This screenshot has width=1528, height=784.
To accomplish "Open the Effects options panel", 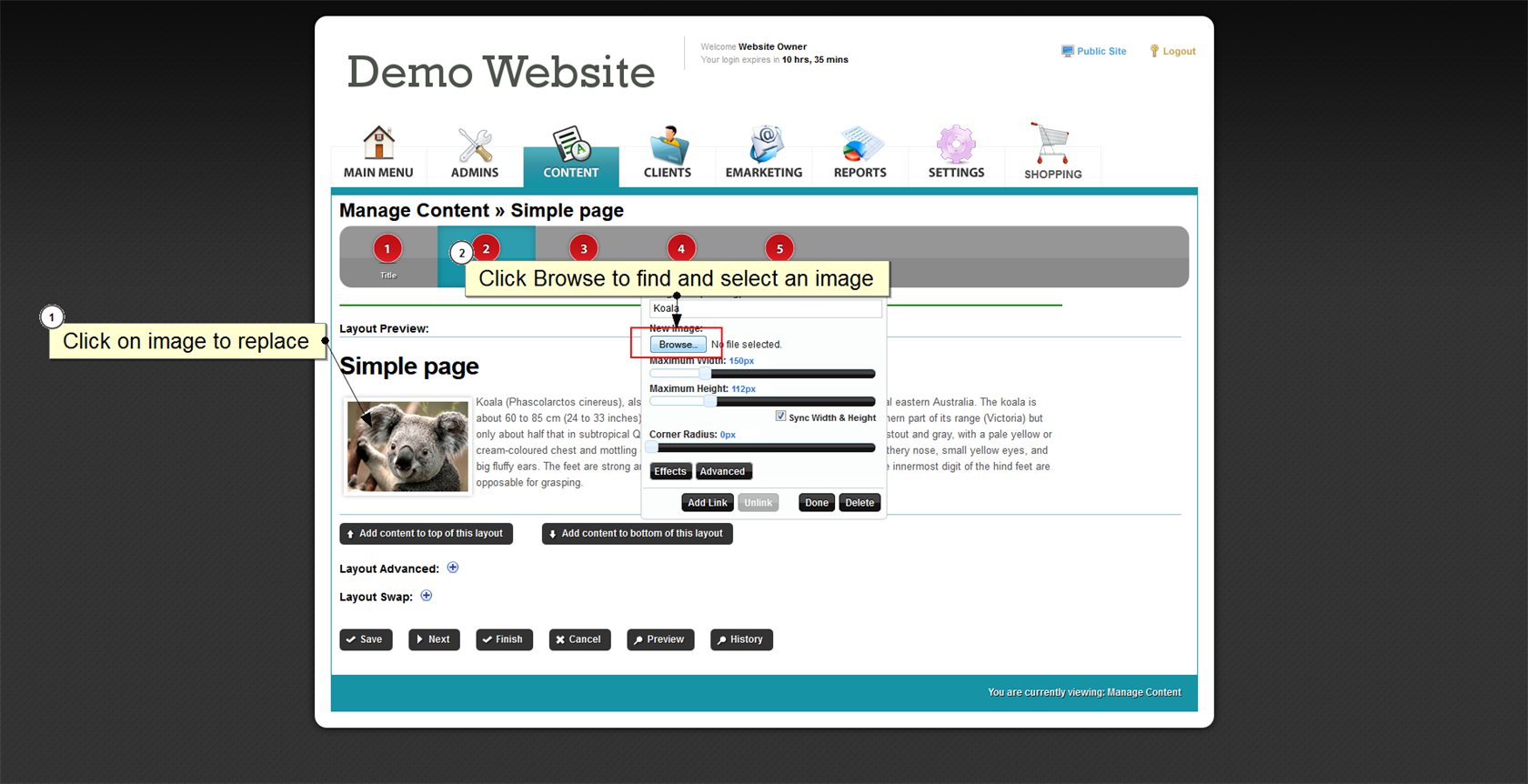I will tap(670, 471).
